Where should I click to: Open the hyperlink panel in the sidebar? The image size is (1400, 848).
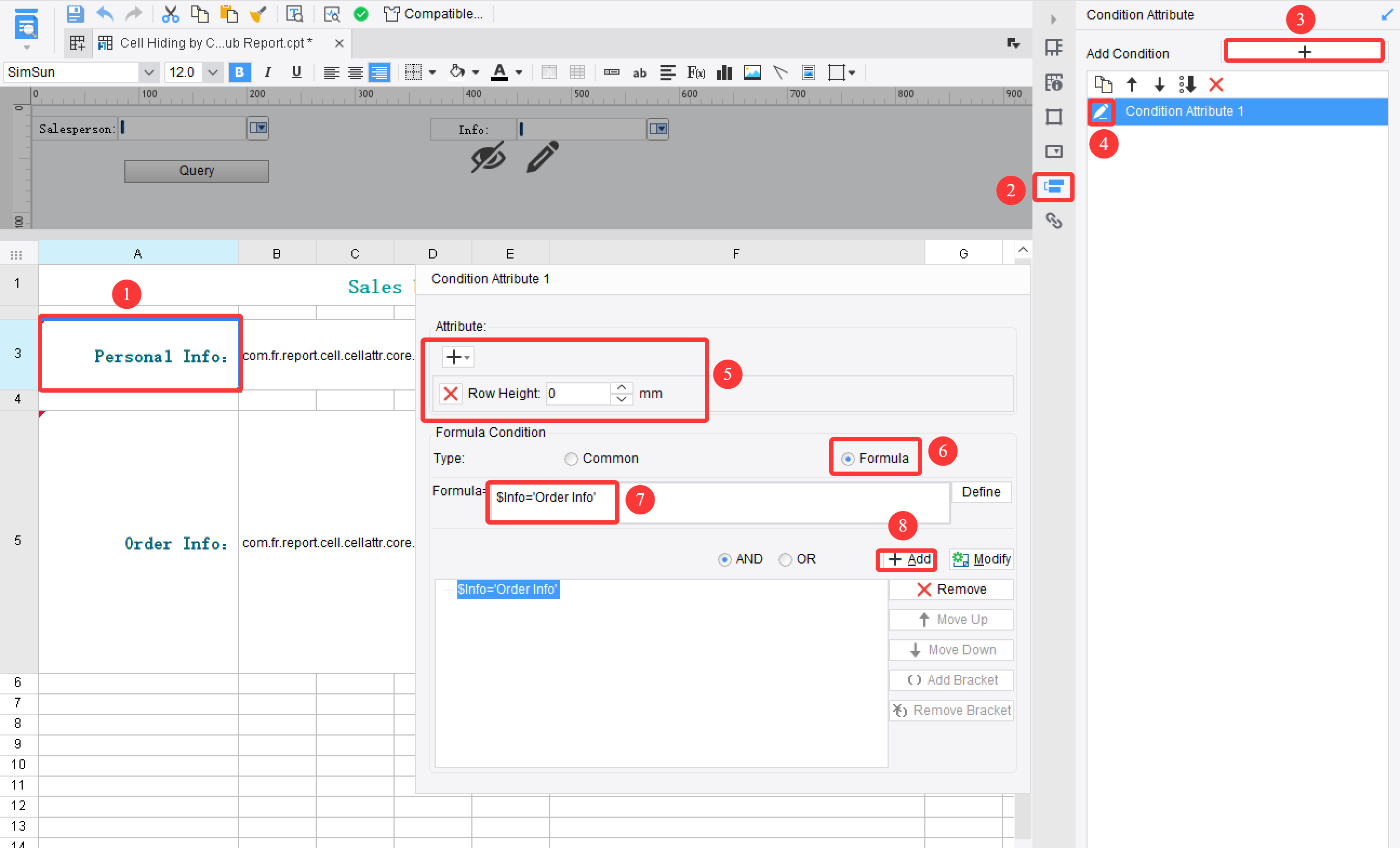1055,222
